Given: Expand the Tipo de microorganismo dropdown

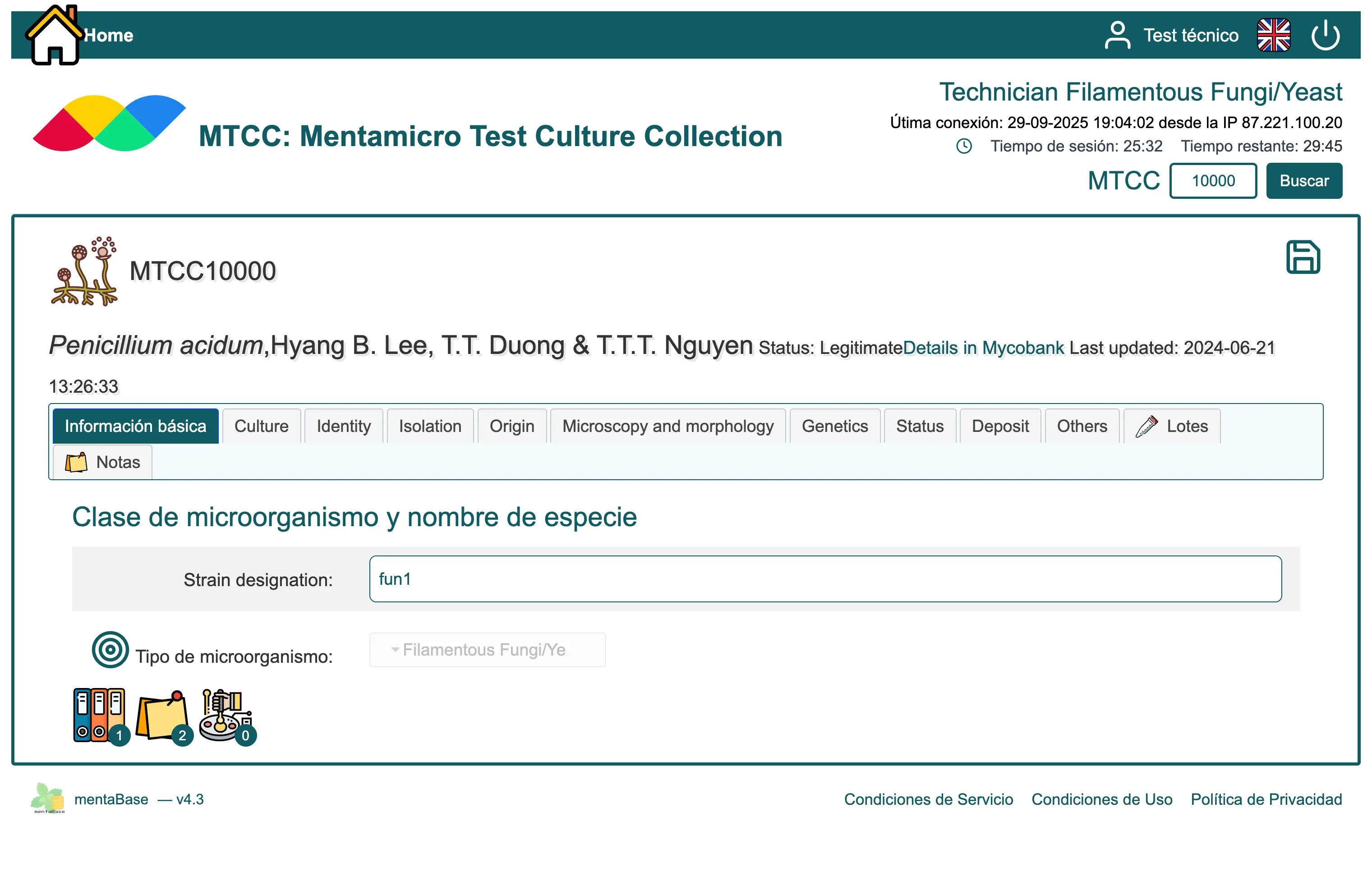Looking at the screenshot, I should click(x=487, y=650).
